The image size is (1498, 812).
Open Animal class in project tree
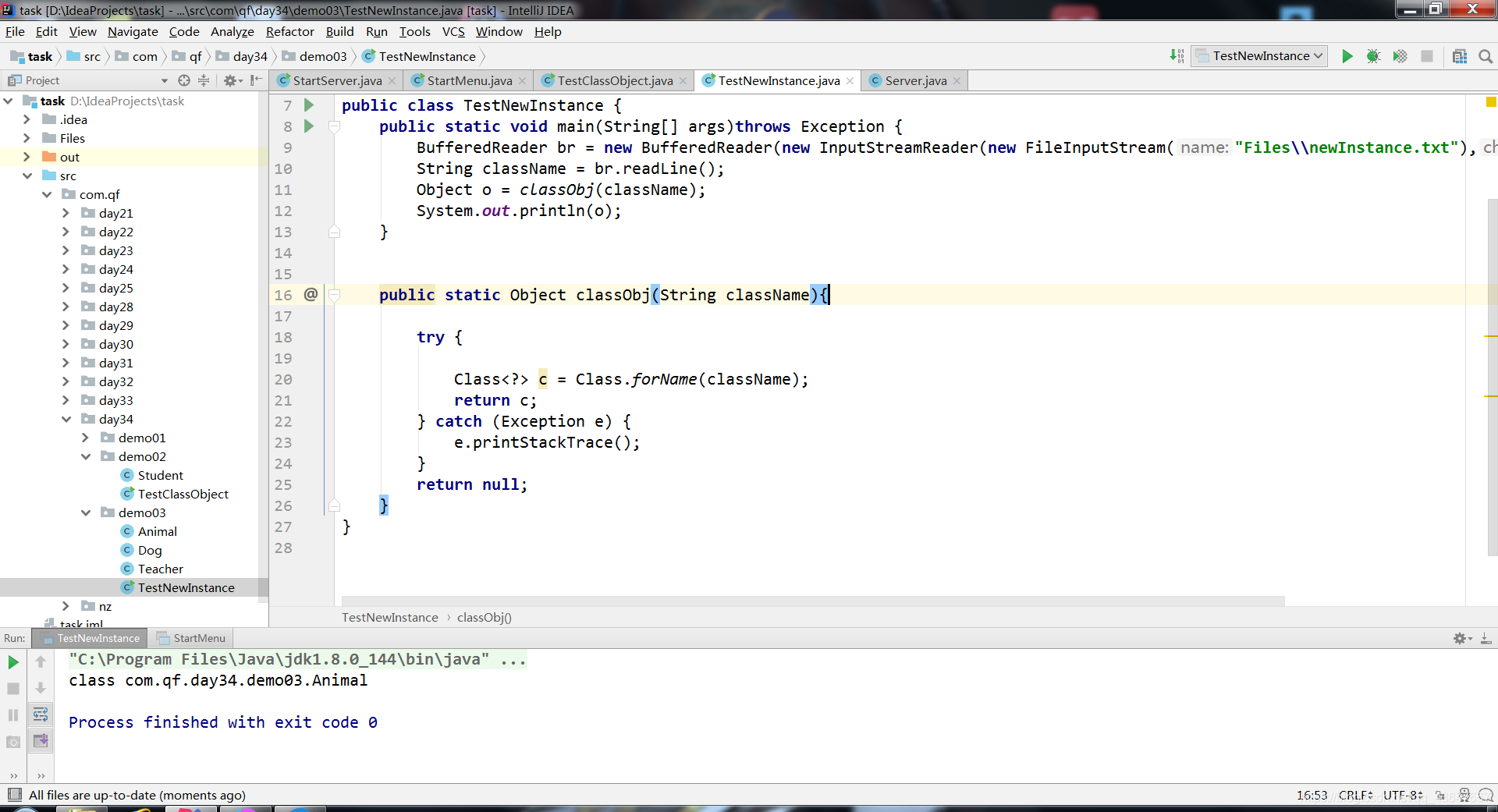tap(158, 531)
